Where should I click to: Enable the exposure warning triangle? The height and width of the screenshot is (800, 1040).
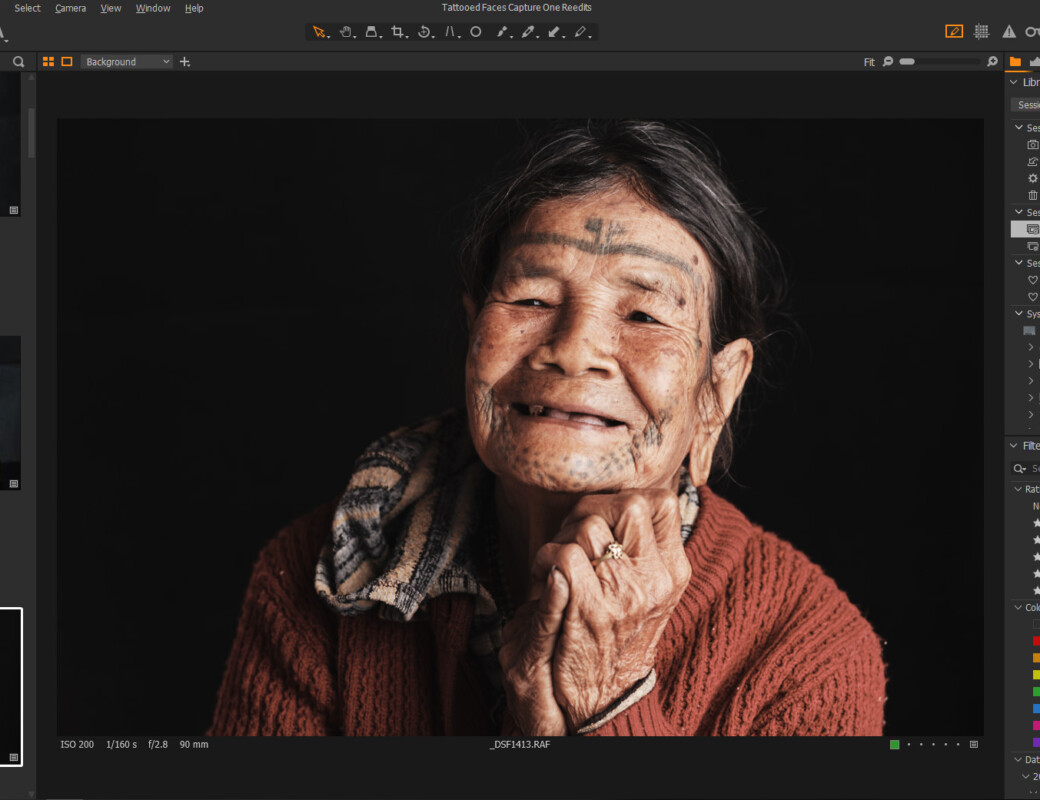[x=1010, y=31]
